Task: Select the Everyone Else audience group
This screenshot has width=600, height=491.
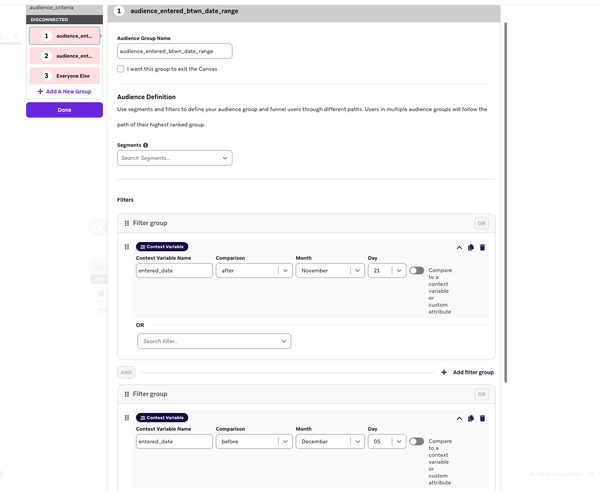Action: 65,76
